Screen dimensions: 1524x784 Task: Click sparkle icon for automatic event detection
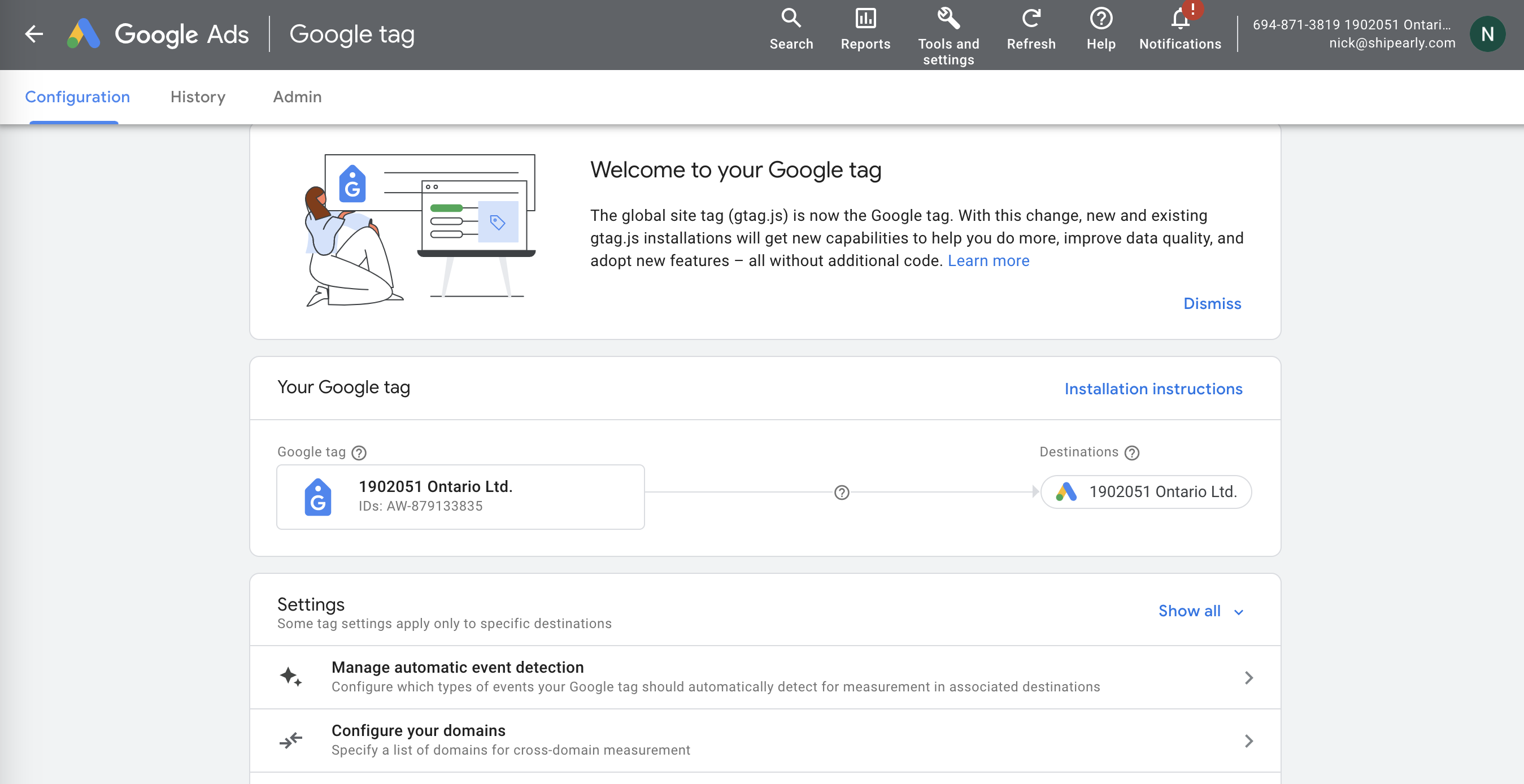(x=290, y=676)
